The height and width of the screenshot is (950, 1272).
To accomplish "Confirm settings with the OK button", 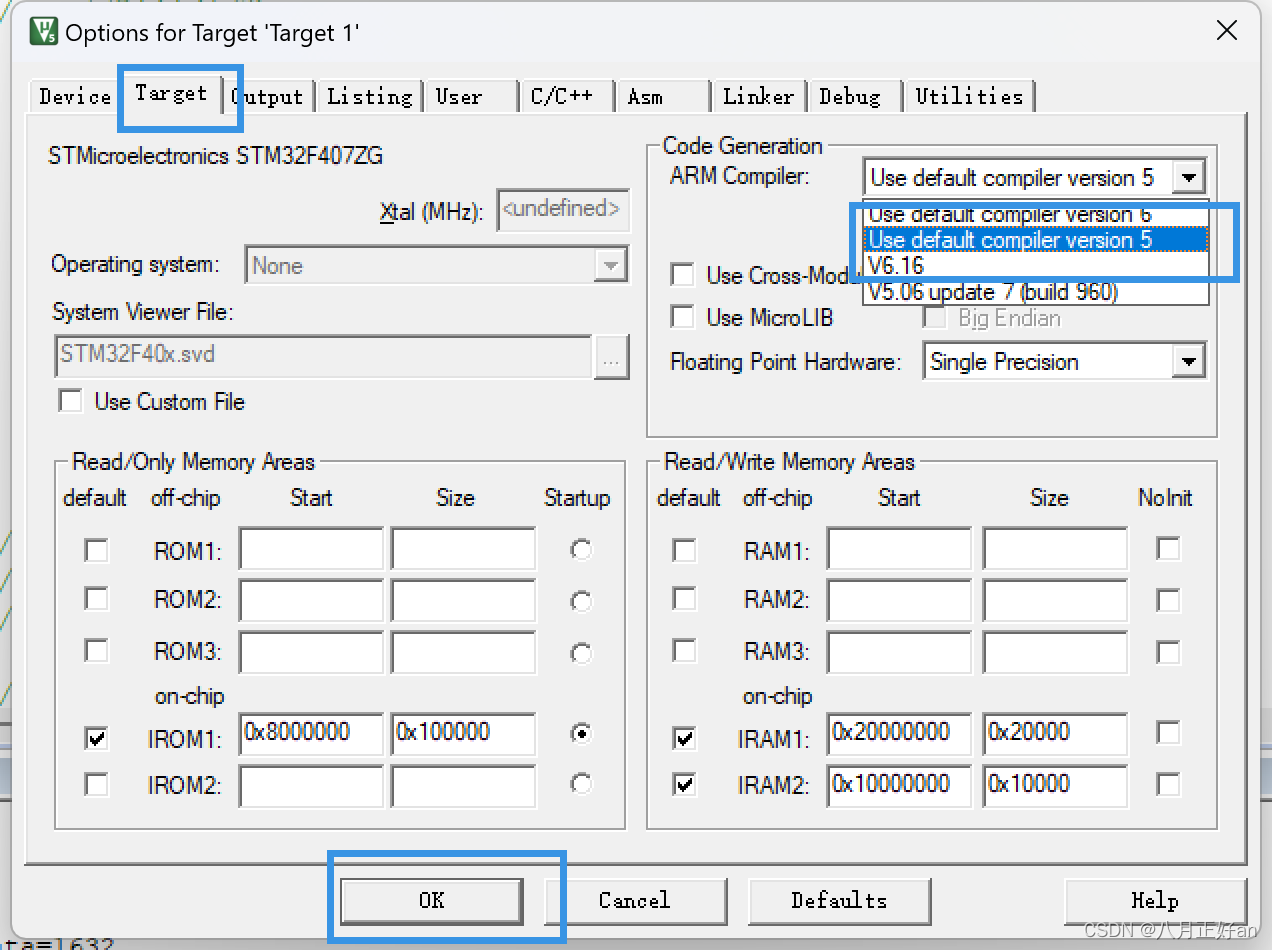I will click(x=431, y=900).
